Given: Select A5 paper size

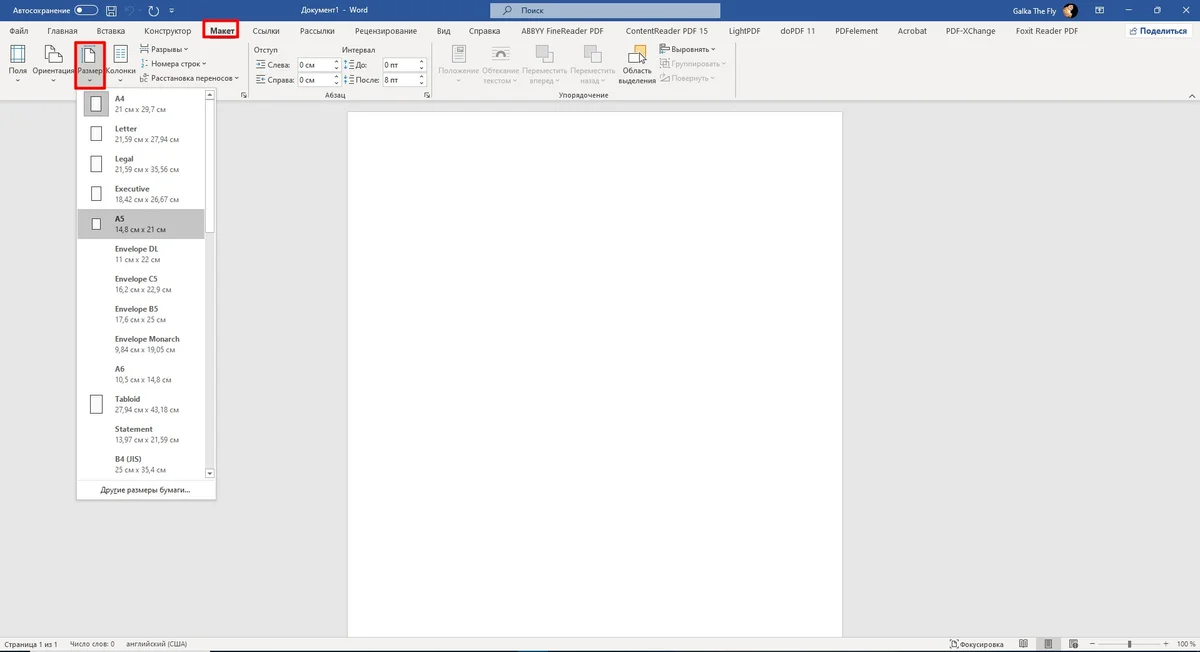Looking at the screenshot, I should [141, 224].
